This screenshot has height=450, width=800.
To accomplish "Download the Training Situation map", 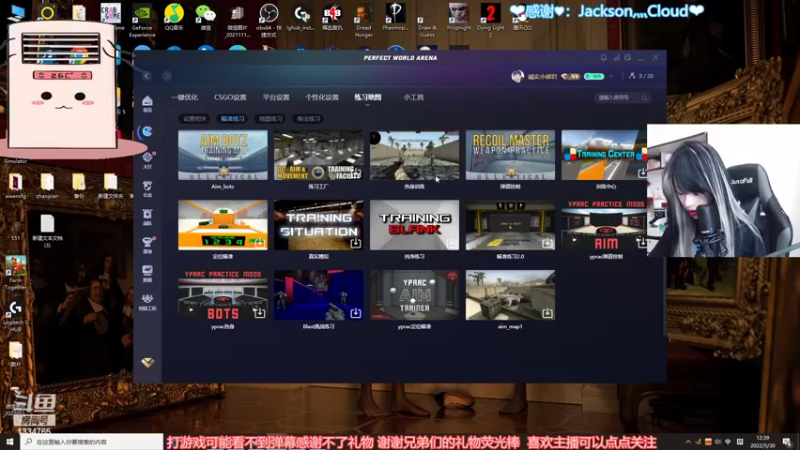I will click(355, 243).
